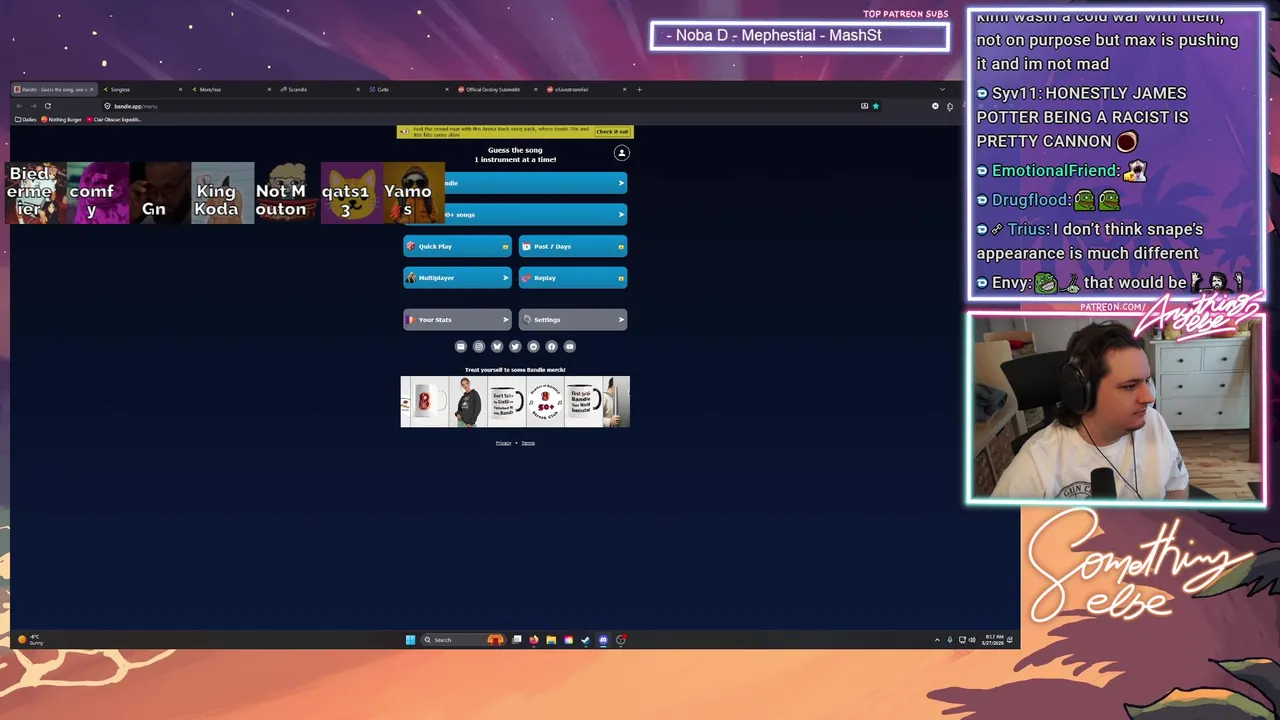Open the email social icon
The width and height of the screenshot is (1280, 720).
click(461, 347)
